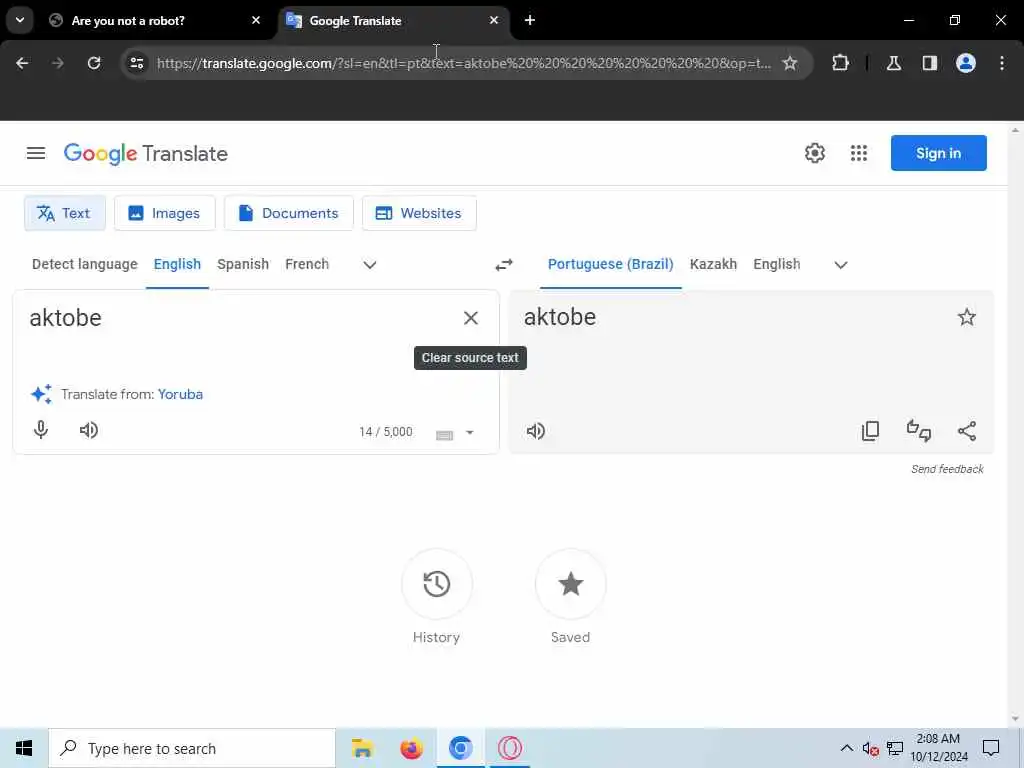Open the browser profile menu
Image resolution: width=1024 pixels, height=768 pixels.
click(x=966, y=63)
